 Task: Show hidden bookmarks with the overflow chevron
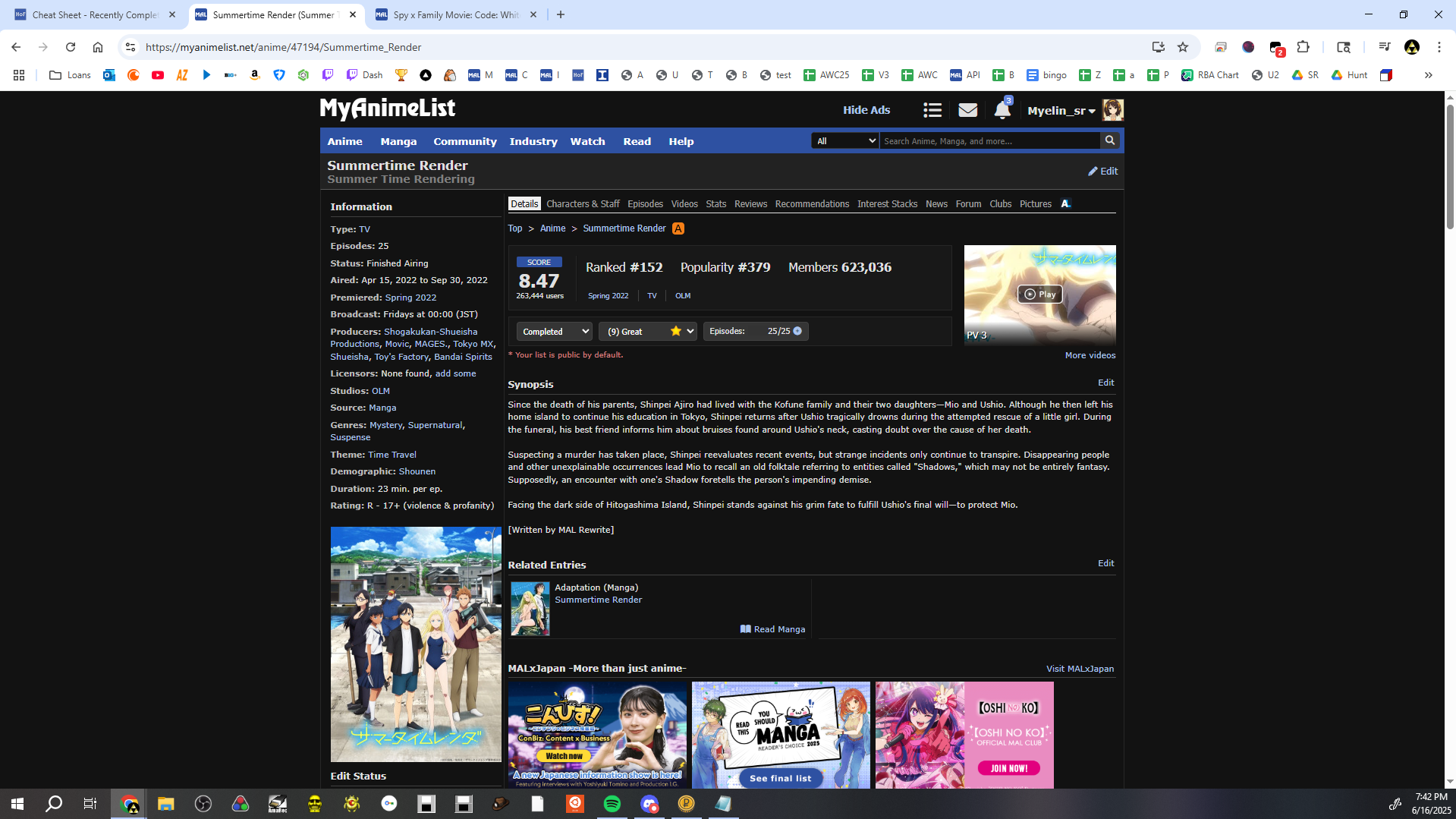click(1429, 75)
